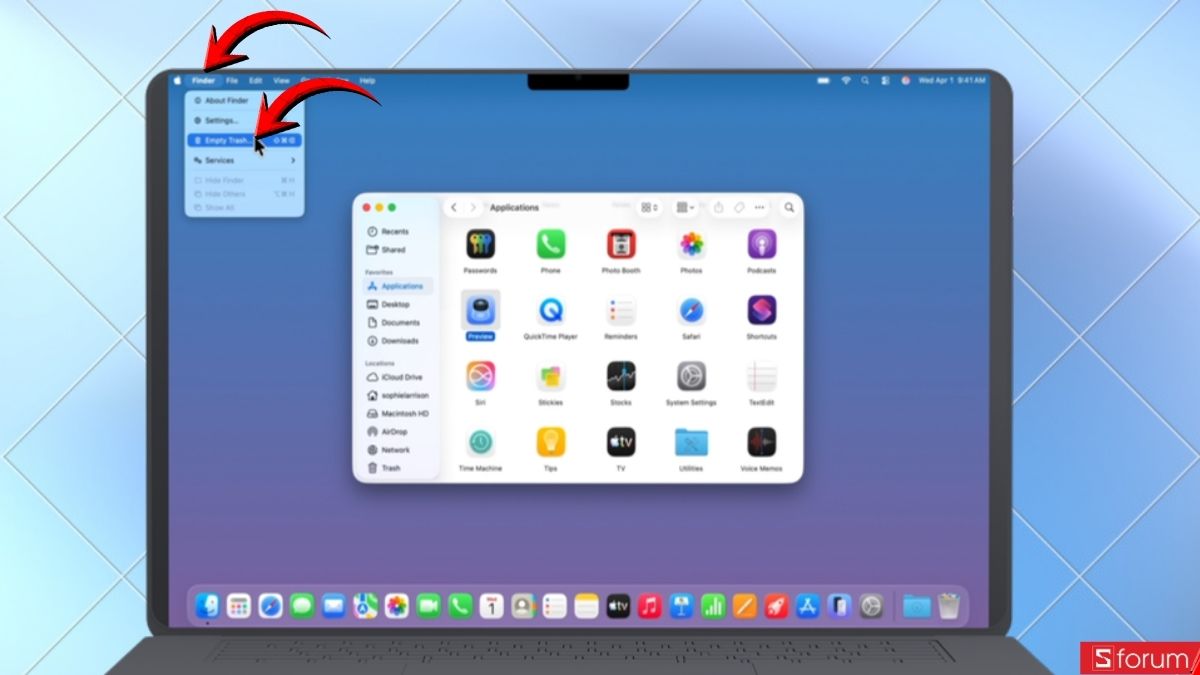Open the group-by dropdown in toolbar

[685, 207]
